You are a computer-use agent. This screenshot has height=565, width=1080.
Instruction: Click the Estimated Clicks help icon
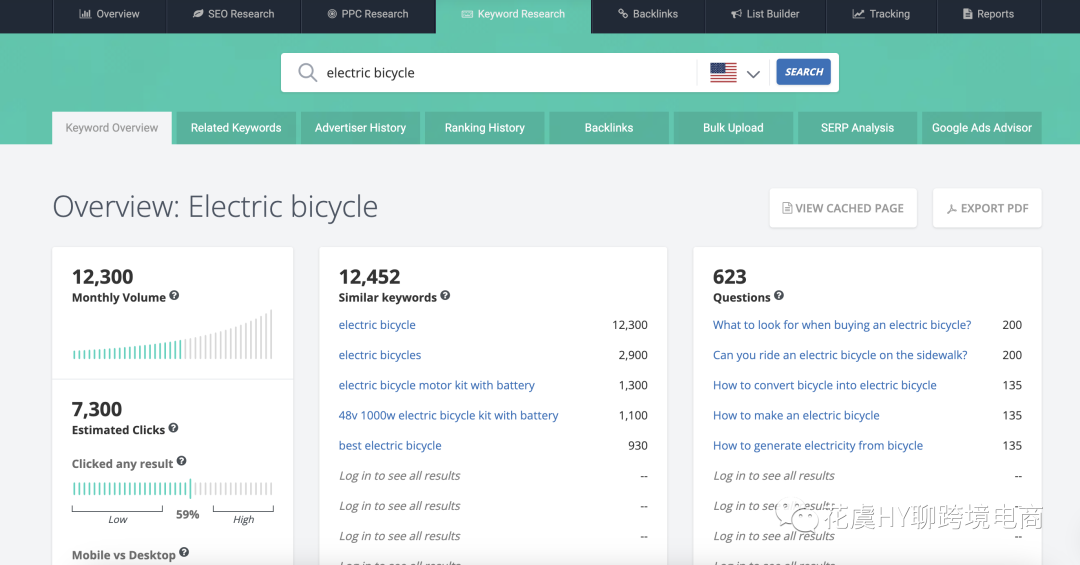coord(174,428)
